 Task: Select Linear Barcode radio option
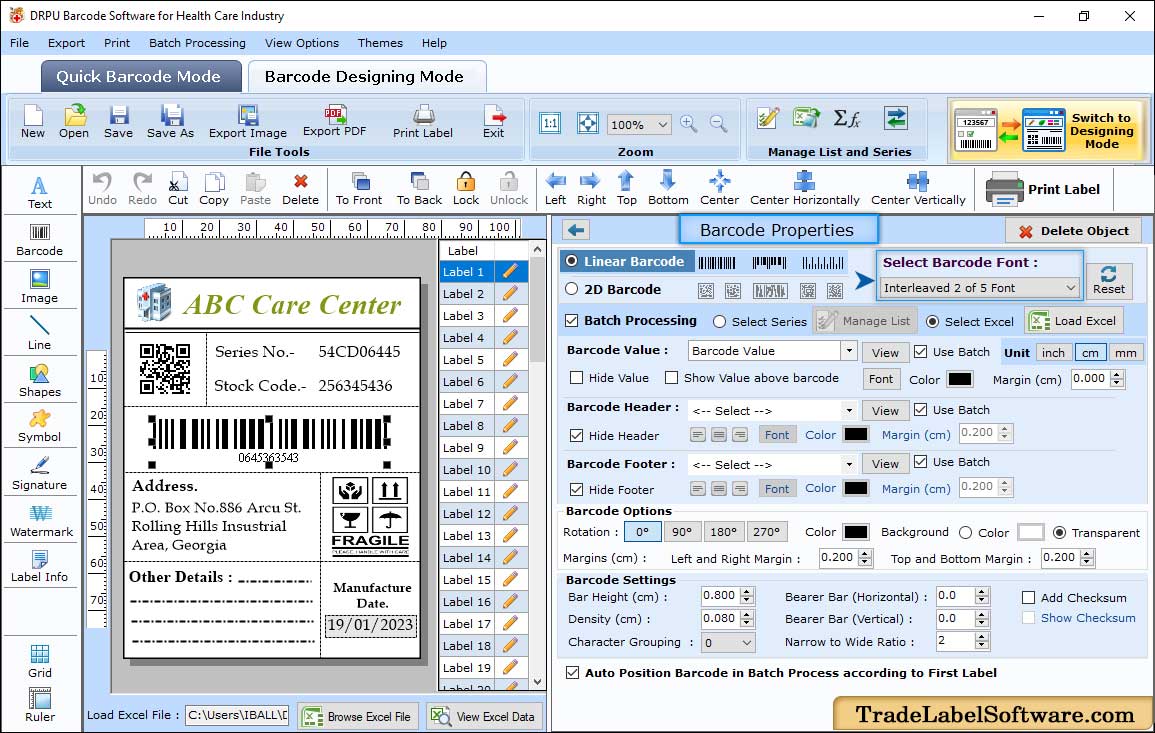click(572, 261)
